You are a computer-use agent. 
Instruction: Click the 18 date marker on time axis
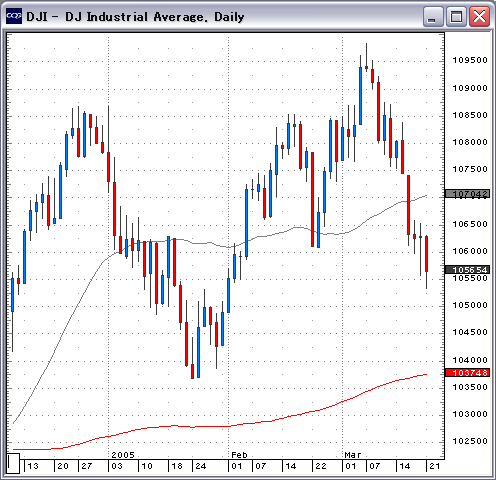pos(177,466)
